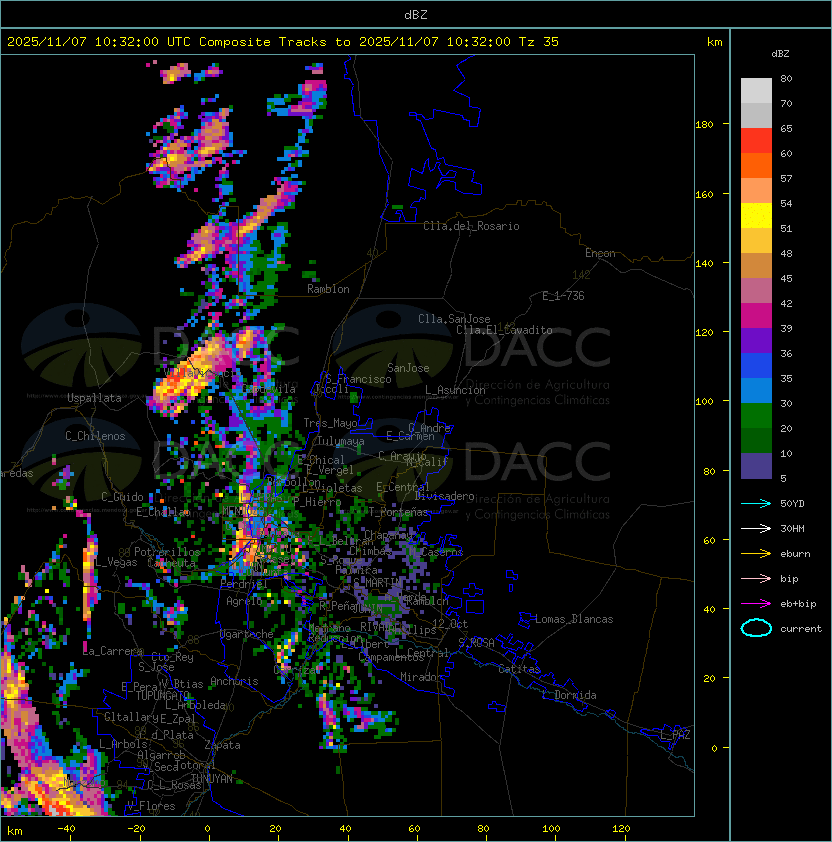The height and width of the screenshot is (842, 832).
Task: Click the eb+bip legend label
Action: click(x=798, y=604)
